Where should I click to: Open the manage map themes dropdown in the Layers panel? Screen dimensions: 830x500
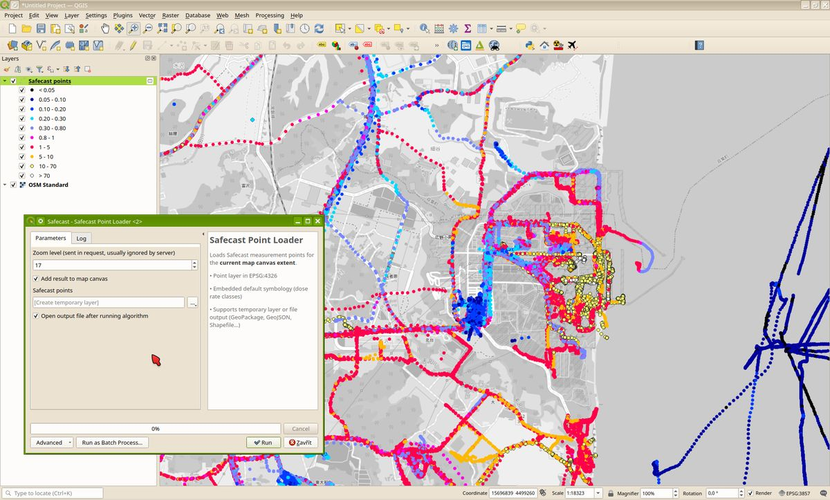point(29,69)
